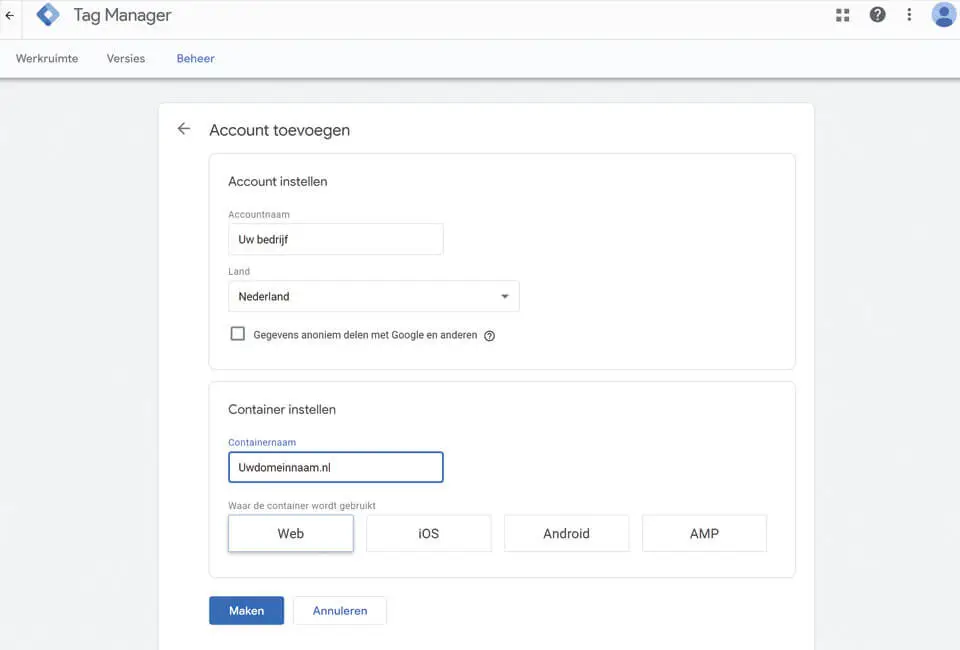Open the help question mark icon
Screen dimensions: 960x650
(x=877, y=15)
